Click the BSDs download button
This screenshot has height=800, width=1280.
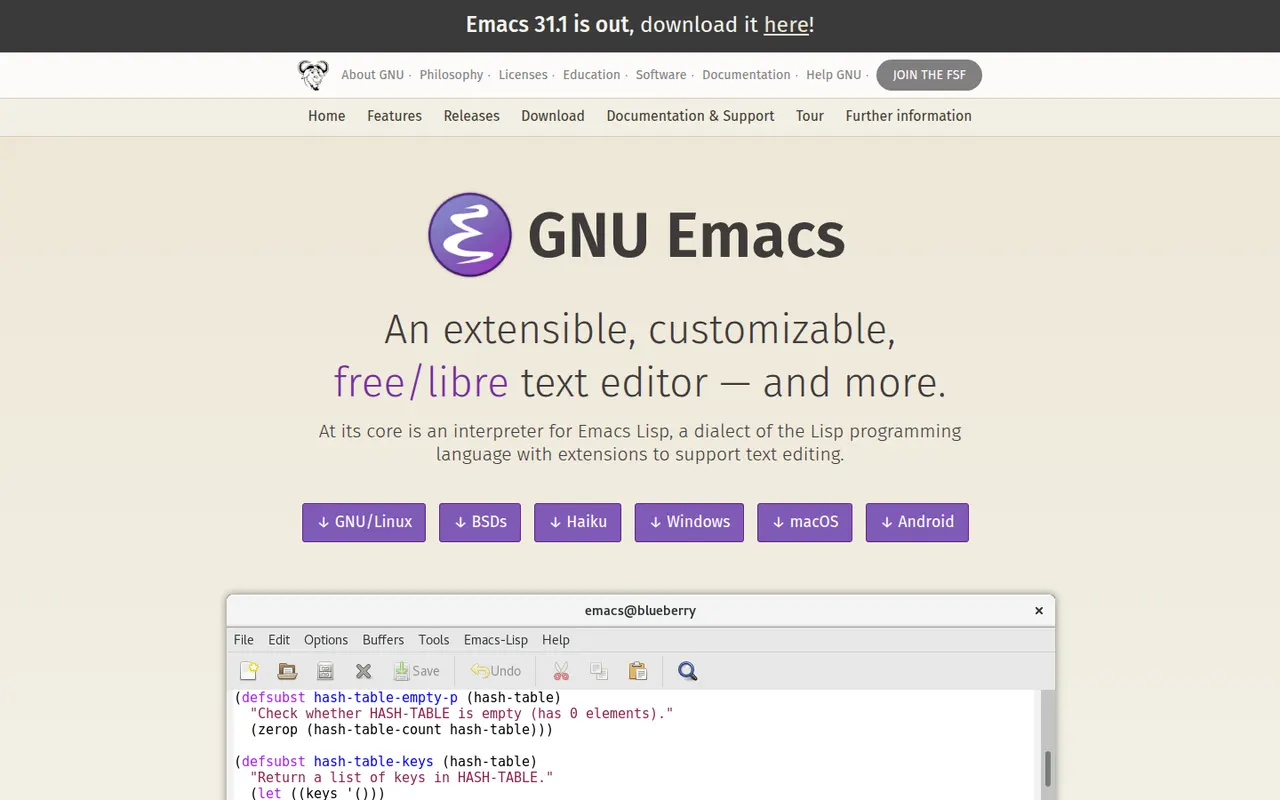[x=480, y=522]
